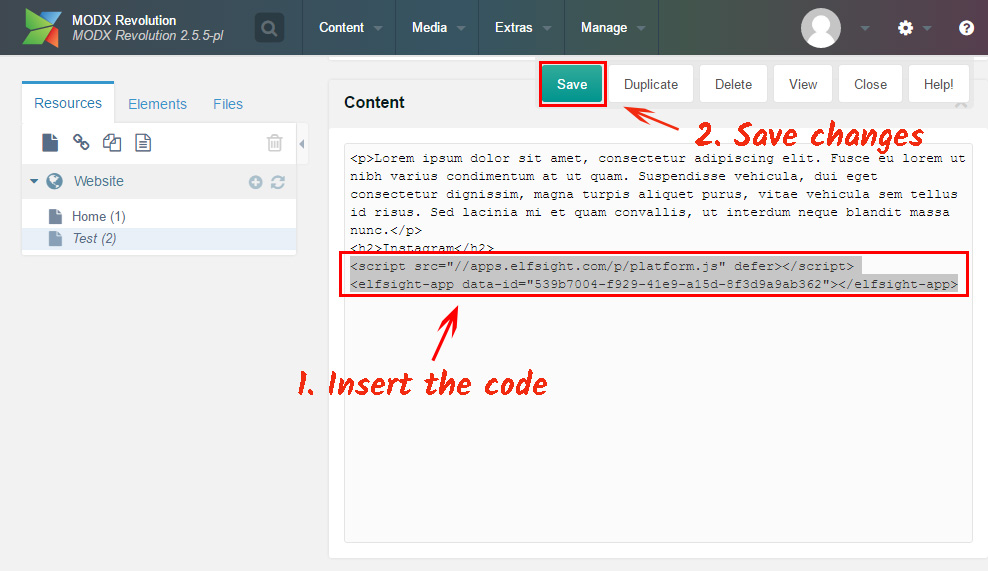The width and height of the screenshot is (988, 571).
Task: Expand the user profile dropdown arrow
Action: 865,28
